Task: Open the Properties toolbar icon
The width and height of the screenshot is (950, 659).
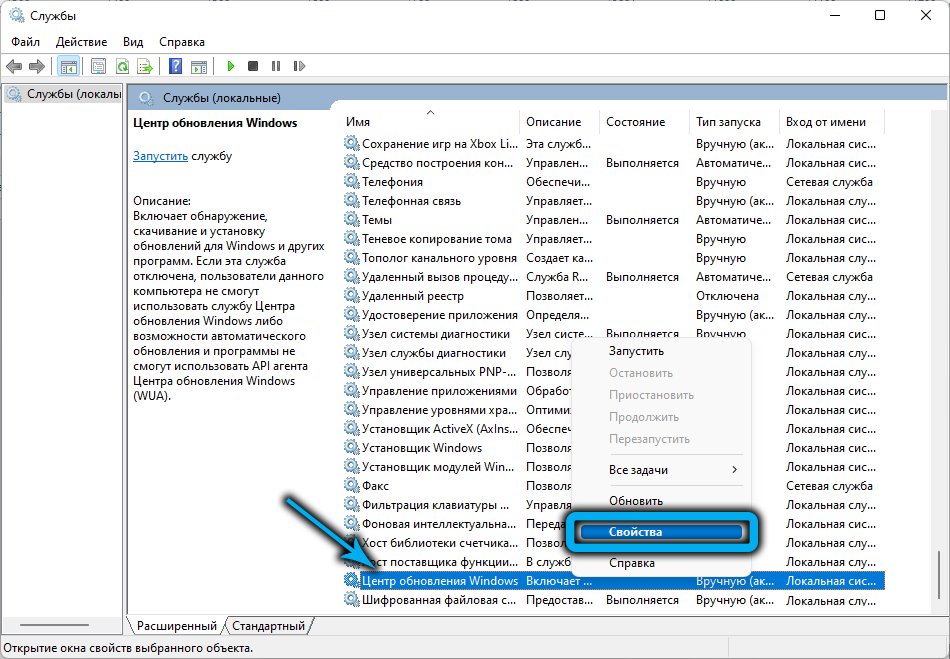Action: point(98,66)
